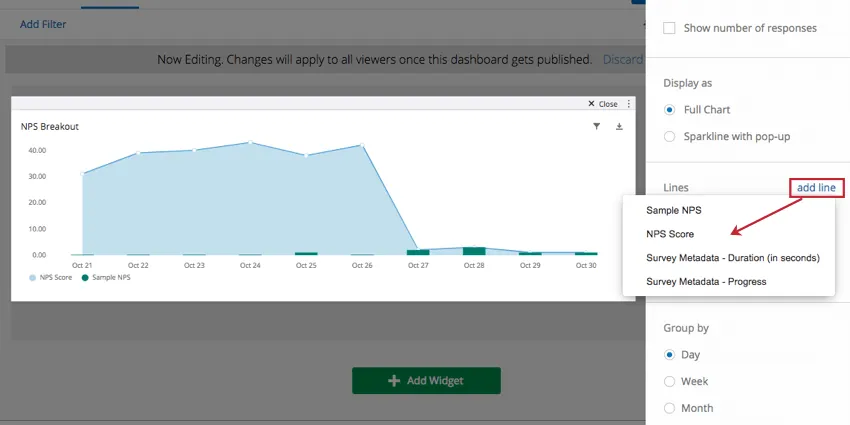Group the chart by Month

669,408
